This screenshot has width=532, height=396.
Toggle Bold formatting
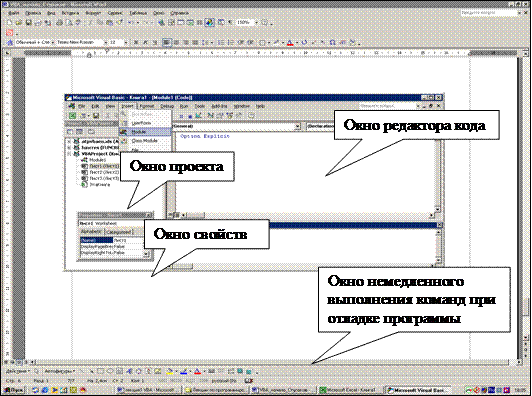(x=136, y=42)
